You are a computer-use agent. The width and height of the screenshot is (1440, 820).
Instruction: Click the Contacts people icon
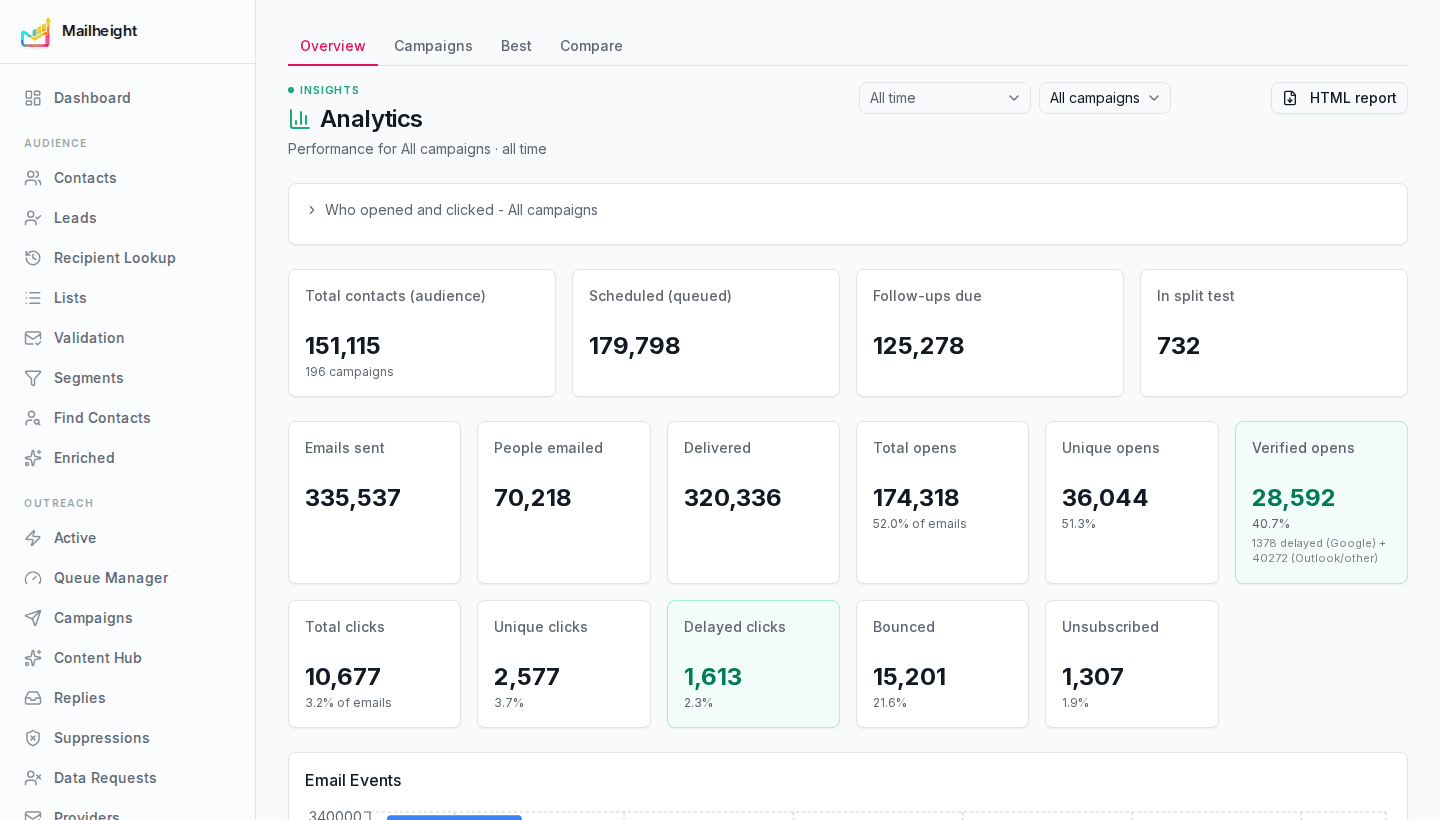click(33, 178)
